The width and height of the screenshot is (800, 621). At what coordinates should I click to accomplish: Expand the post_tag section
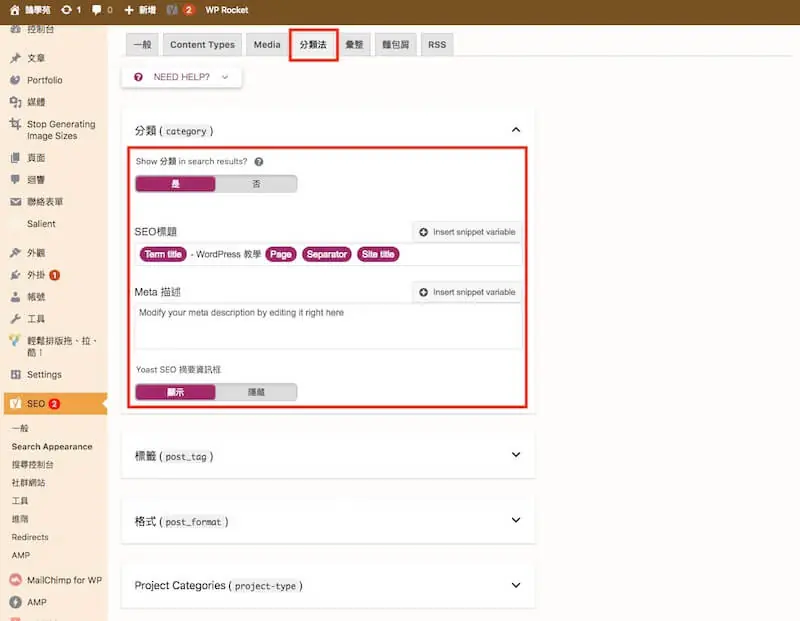[516, 455]
